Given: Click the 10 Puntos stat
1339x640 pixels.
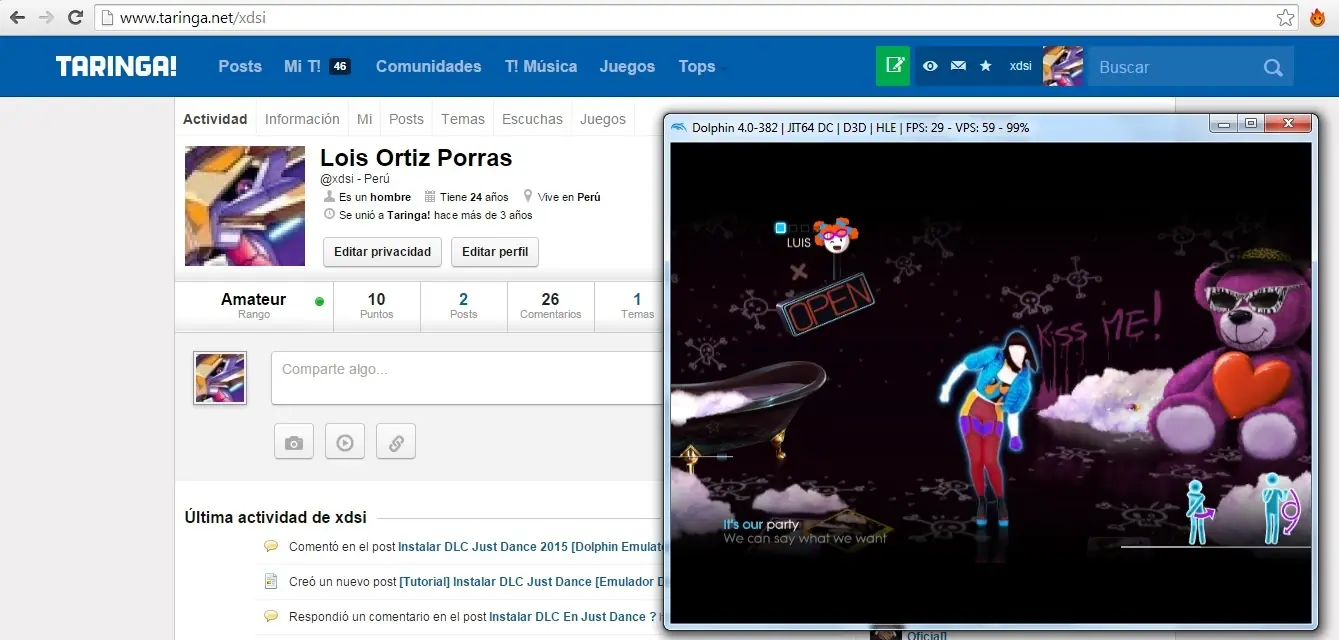Looking at the screenshot, I should coord(376,305).
